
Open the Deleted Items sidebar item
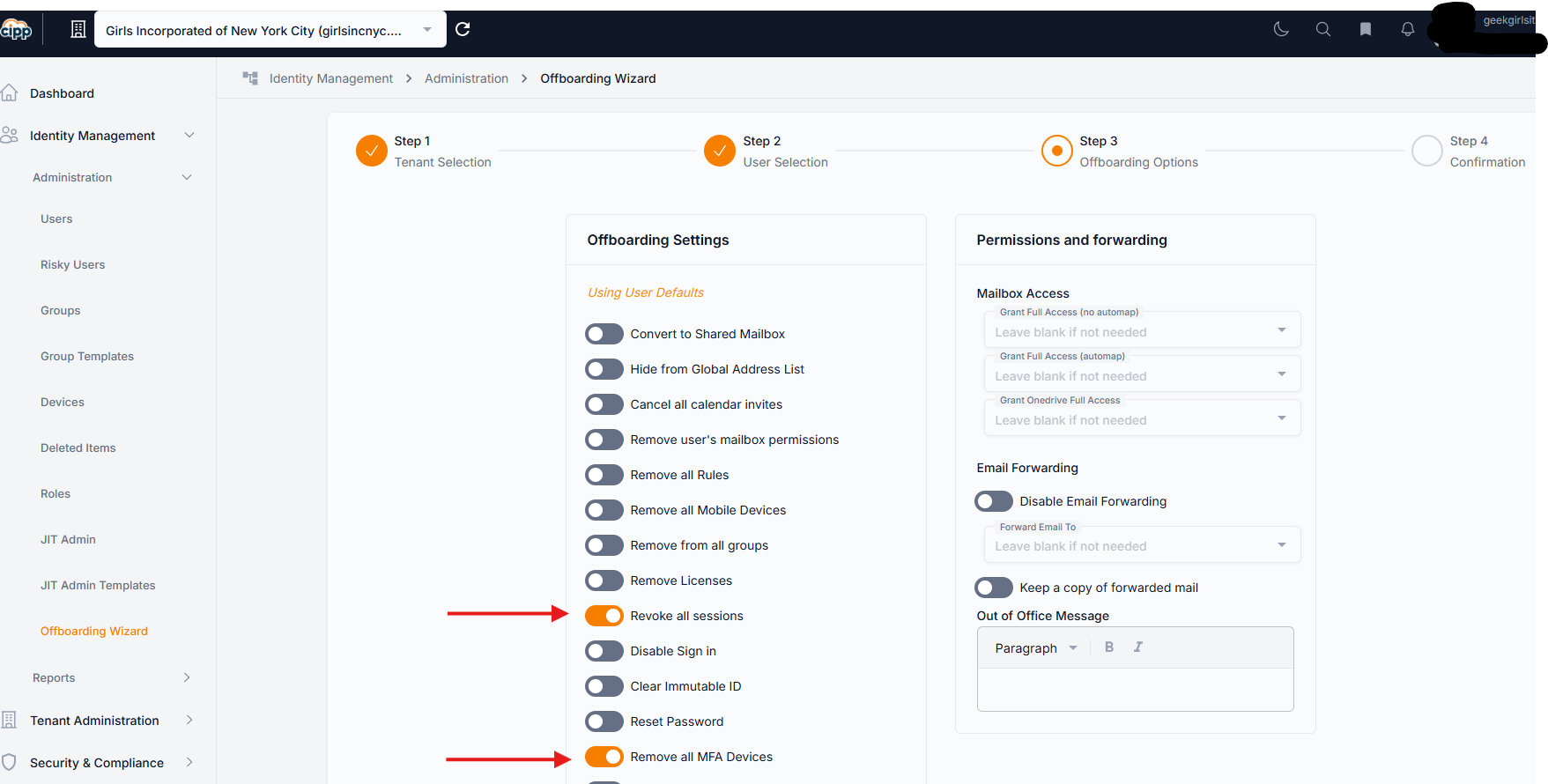click(x=78, y=447)
